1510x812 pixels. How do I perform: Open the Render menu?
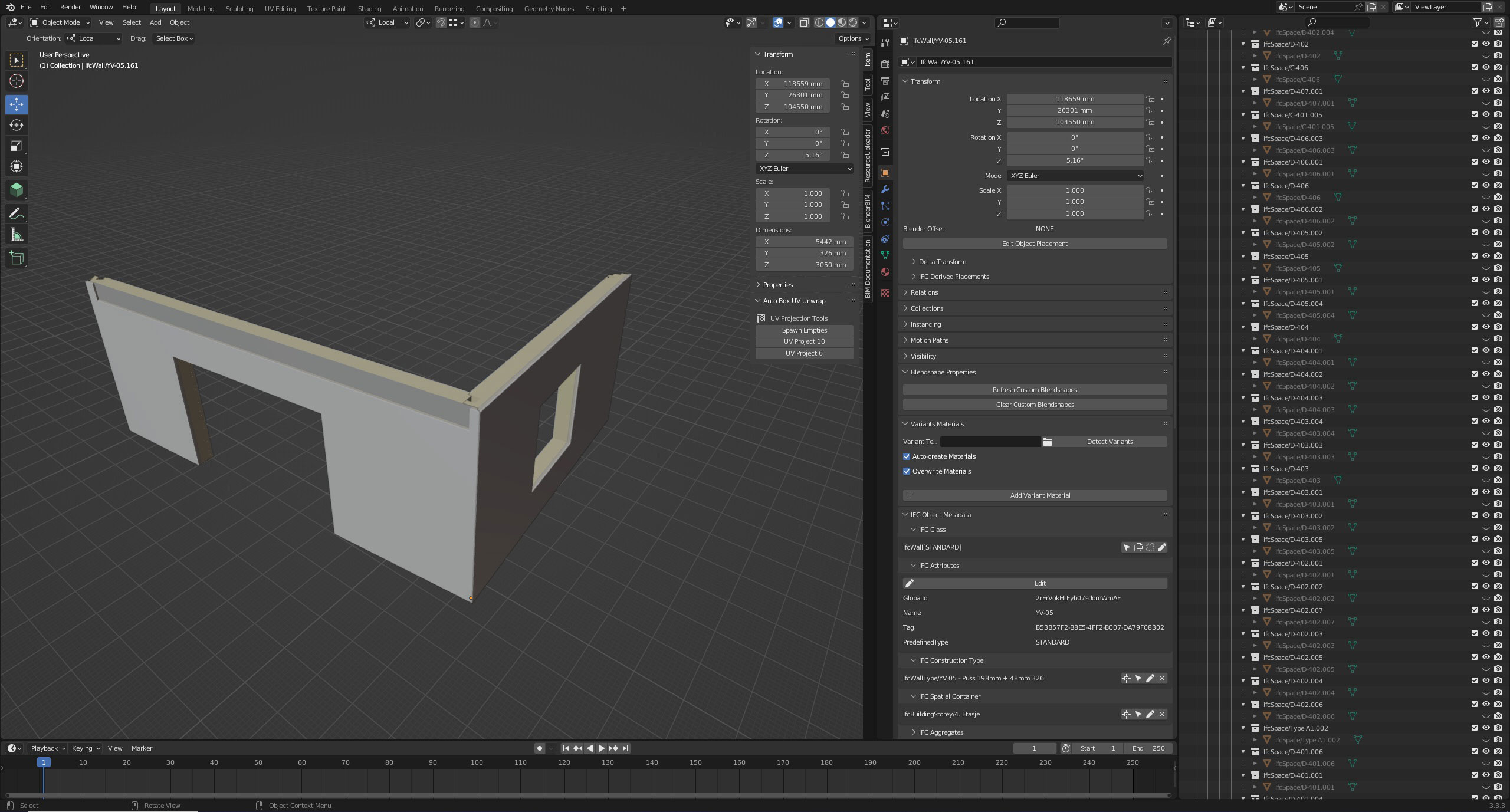tap(70, 7)
